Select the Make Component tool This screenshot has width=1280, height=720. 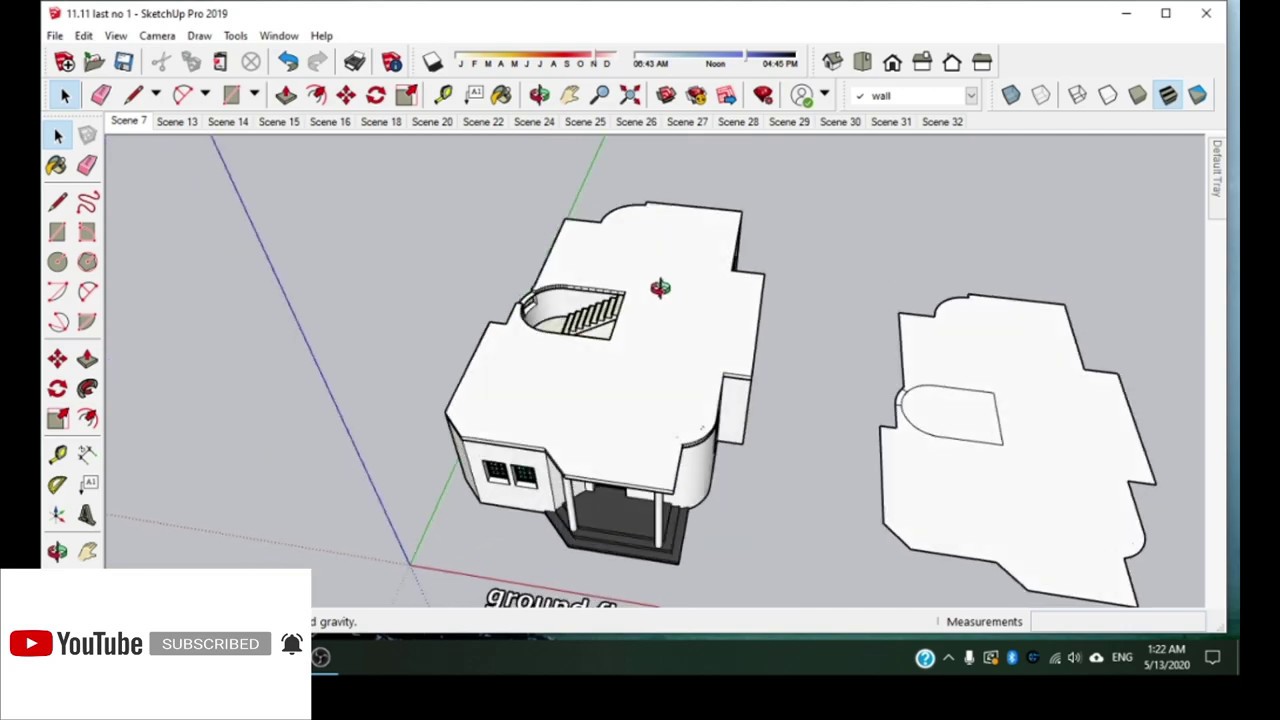point(87,136)
